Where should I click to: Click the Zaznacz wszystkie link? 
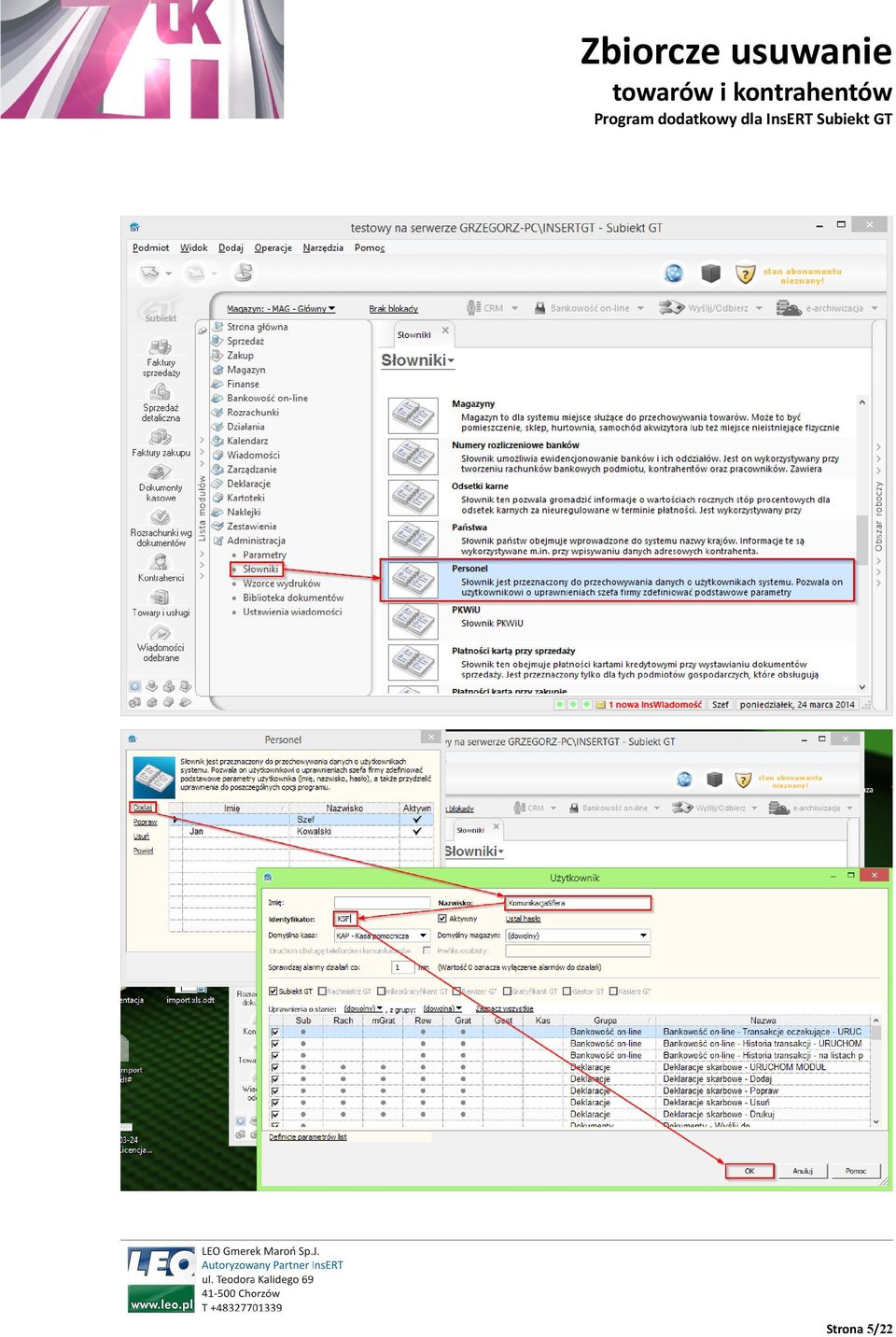coord(505,1008)
